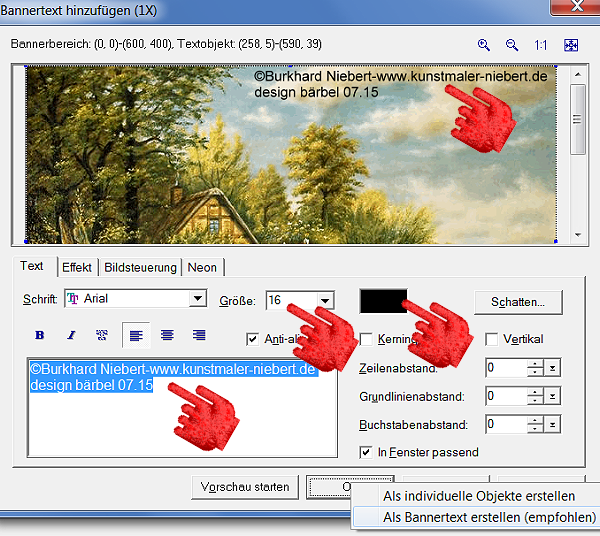Align text right
The image size is (600, 536).
click(x=199, y=335)
